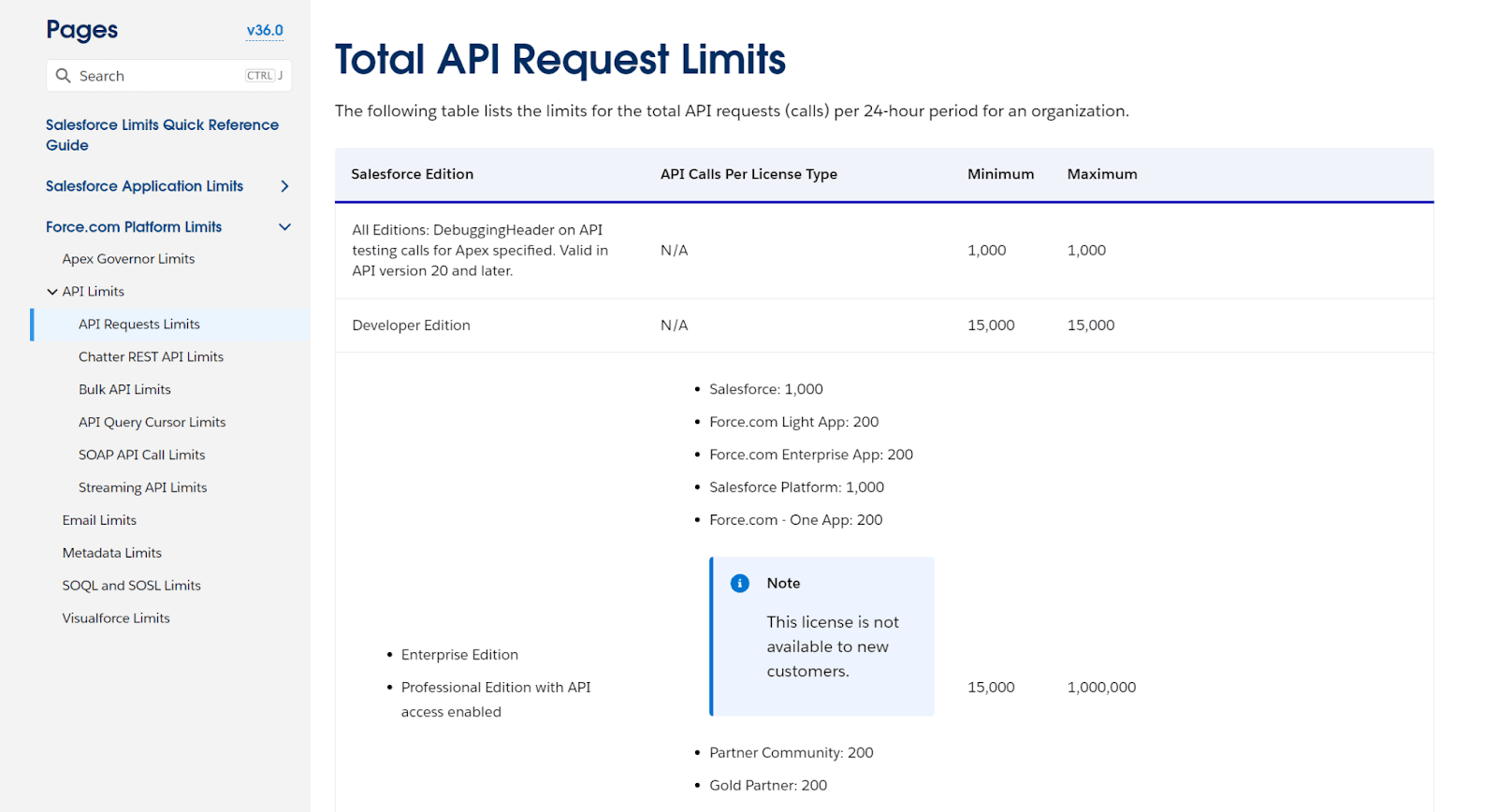Go to Apex Governor Limits
Image resolution: width=1497 pixels, height=812 pixels.
[128, 259]
